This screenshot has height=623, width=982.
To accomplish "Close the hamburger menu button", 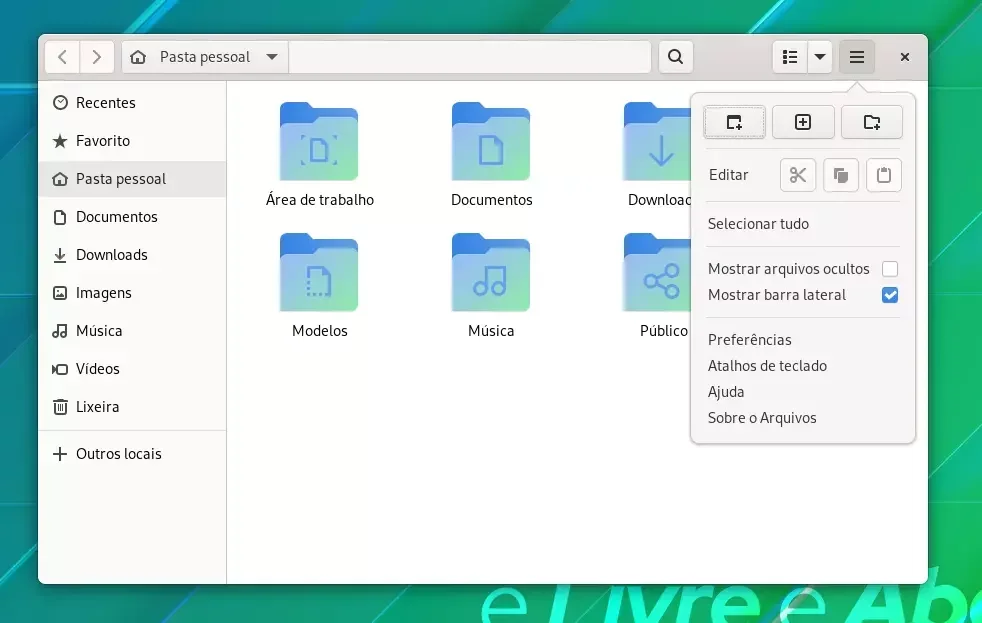I will click(x=857, y=57).
